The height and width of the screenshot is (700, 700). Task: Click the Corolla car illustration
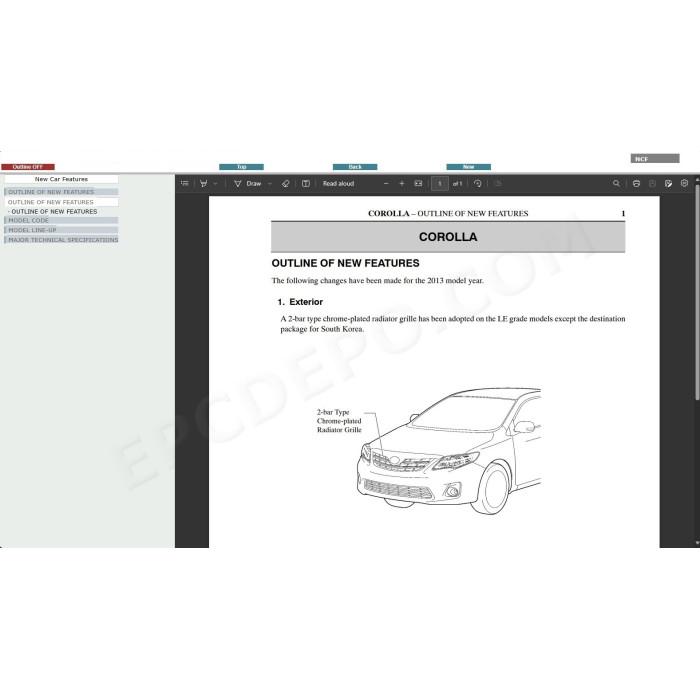pos(449,451)
